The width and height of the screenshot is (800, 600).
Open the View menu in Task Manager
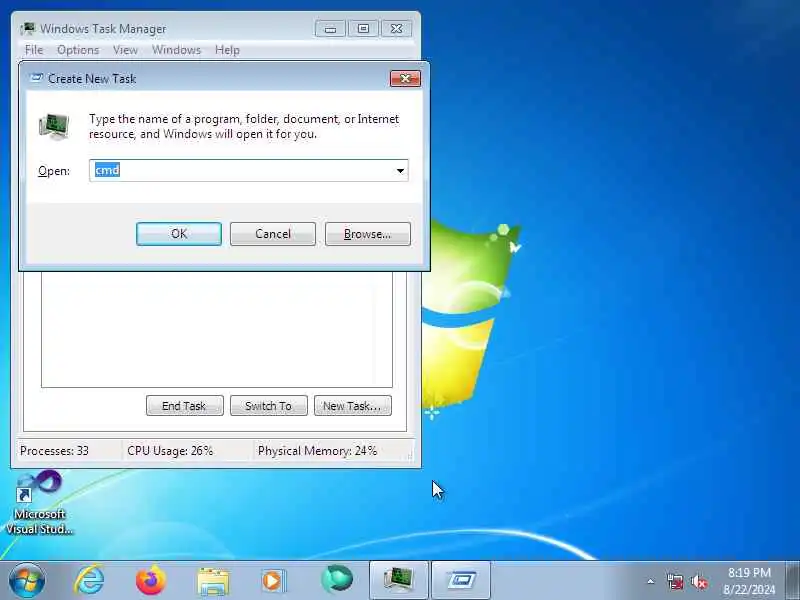point(125,50)
